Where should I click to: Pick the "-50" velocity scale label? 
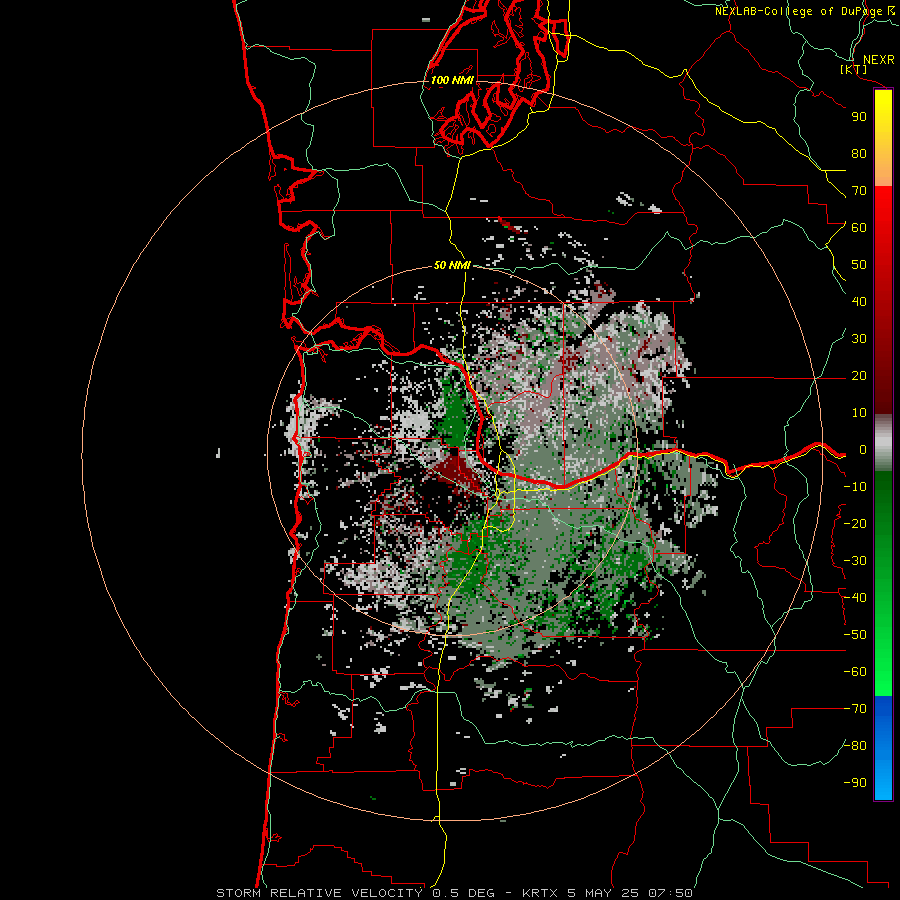point(855,635)
